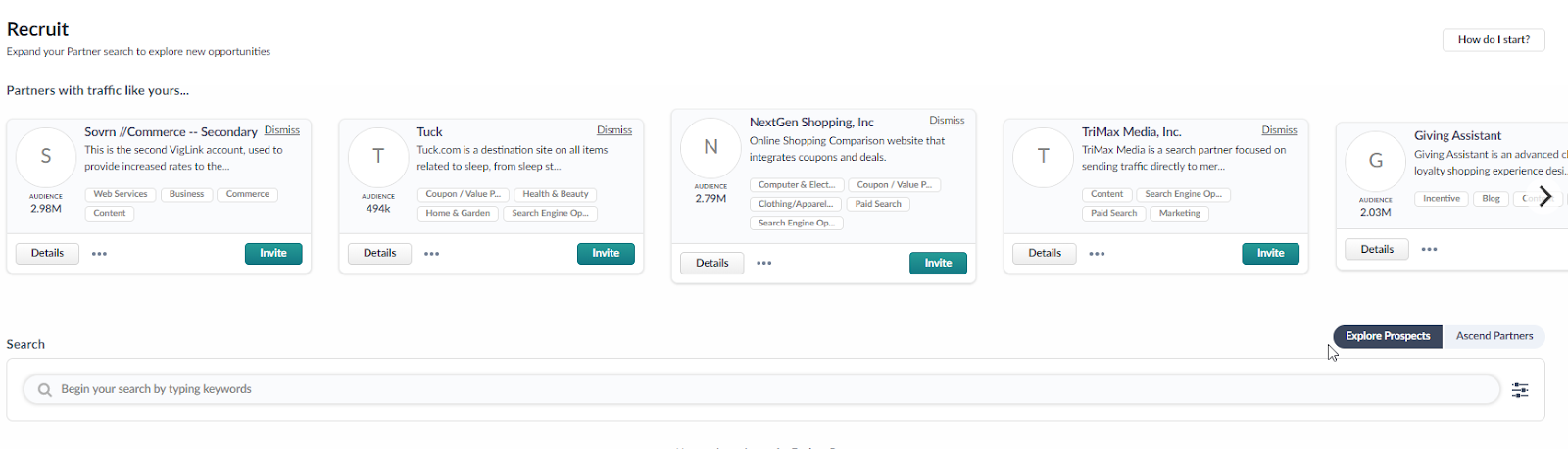Open more options for the Tuck card
The height and width of the screenshot is (449, 1568).
point(431,254)
